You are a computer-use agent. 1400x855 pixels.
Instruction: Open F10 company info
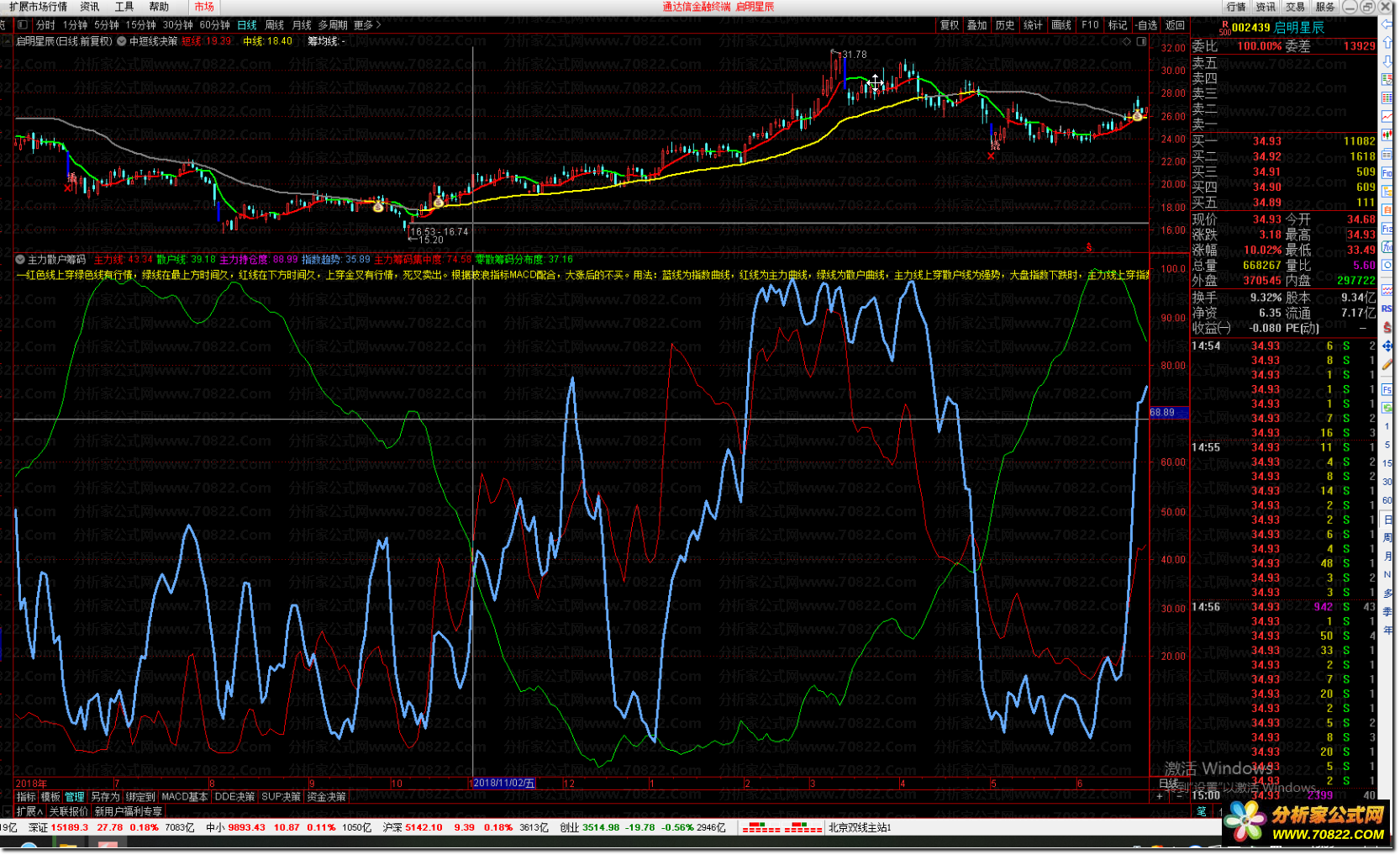point(1090,25)
